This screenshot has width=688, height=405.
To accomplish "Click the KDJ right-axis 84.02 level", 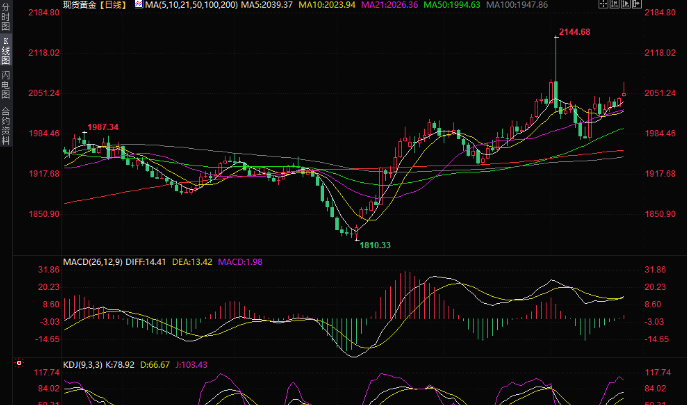I will point(655,389).
